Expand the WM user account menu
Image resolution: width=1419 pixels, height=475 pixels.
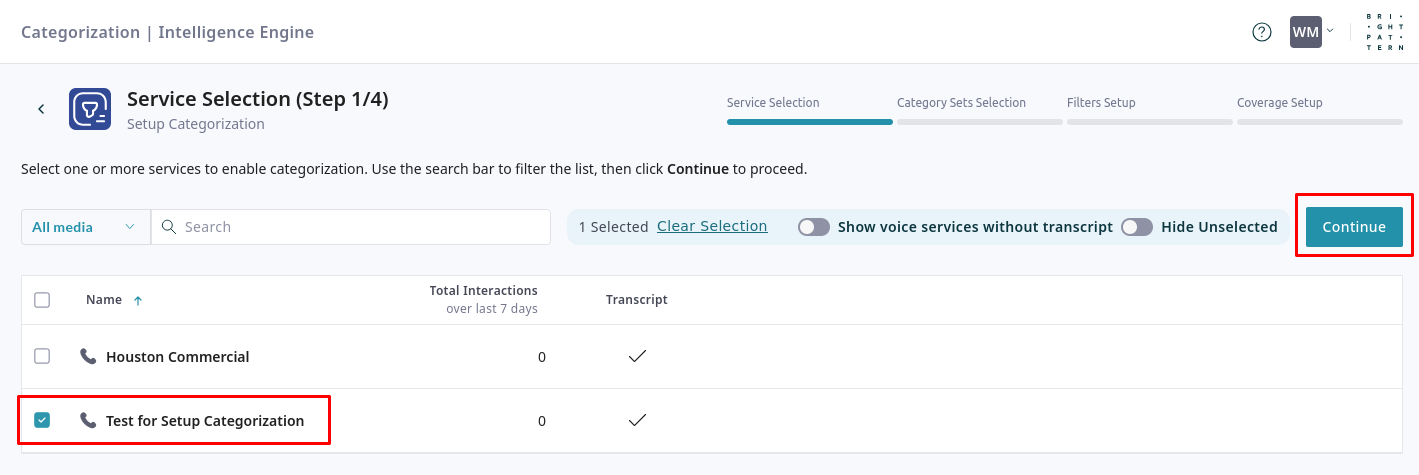[x=1312, y=32]
